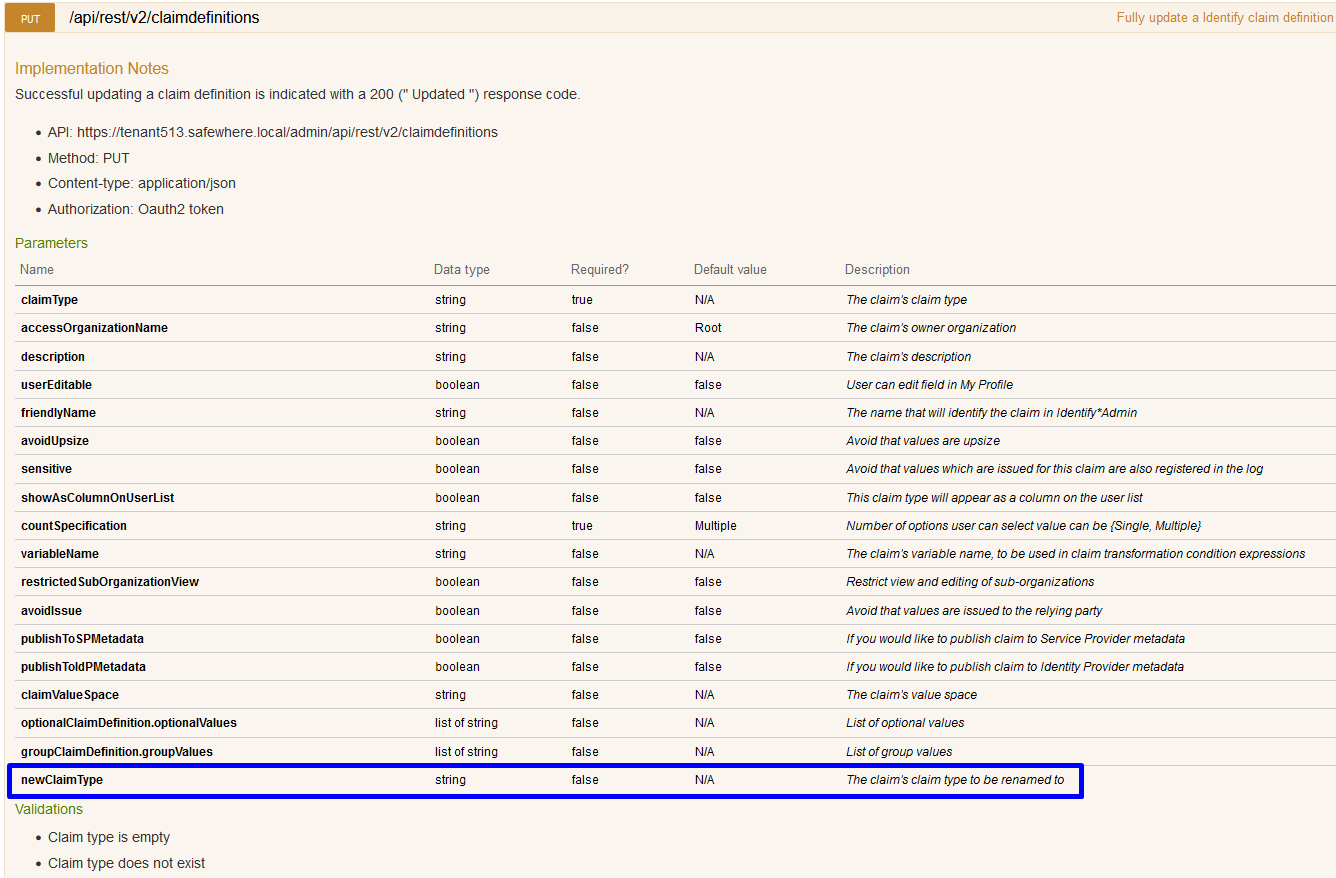This screenshot has width=1336, height=878.
Task: Click the countSpecification parameter name
Action: tap(74, 526)
